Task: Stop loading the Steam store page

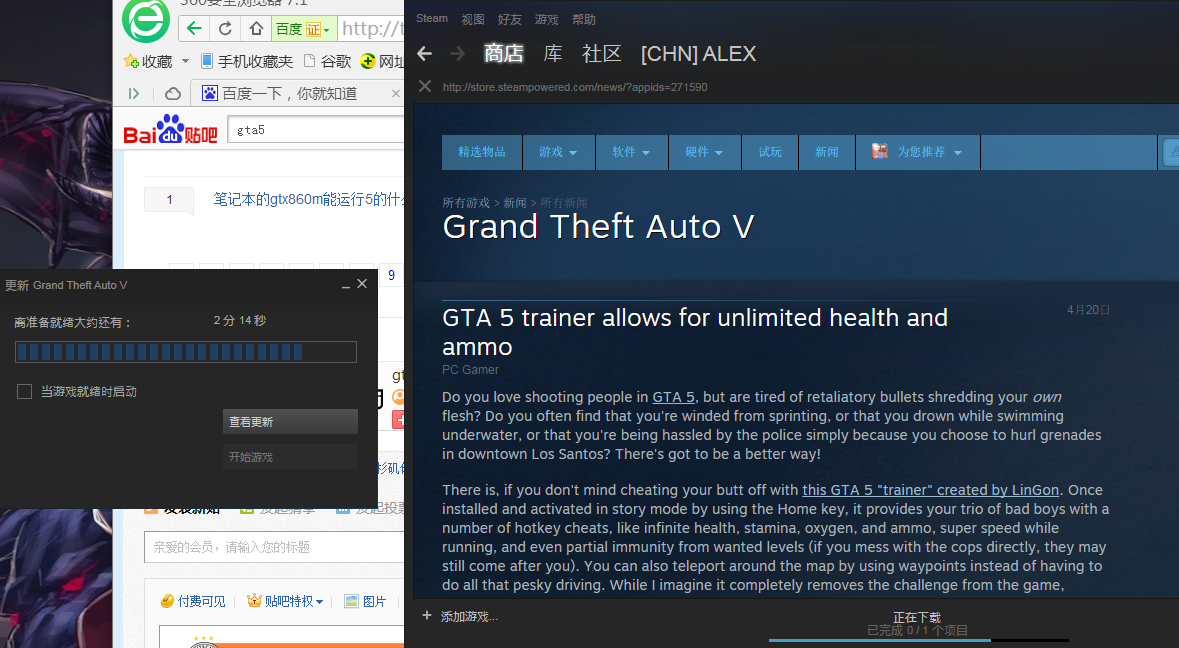Action: (425, 86)
